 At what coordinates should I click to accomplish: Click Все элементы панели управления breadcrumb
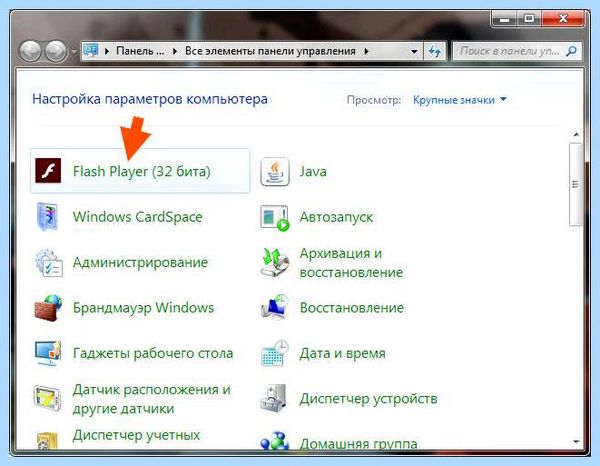pos(270,51)
